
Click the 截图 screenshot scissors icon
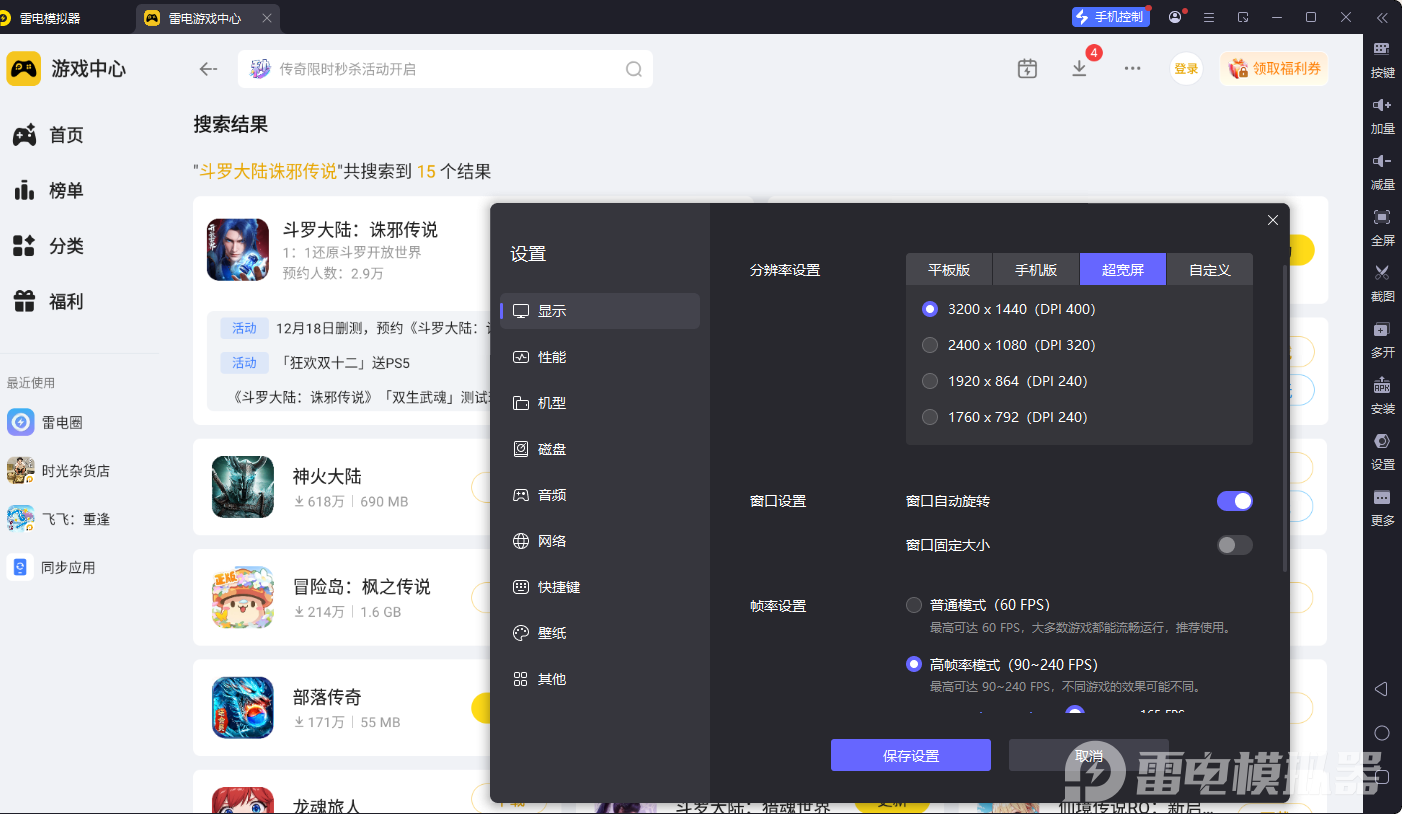coord(1382,273)
